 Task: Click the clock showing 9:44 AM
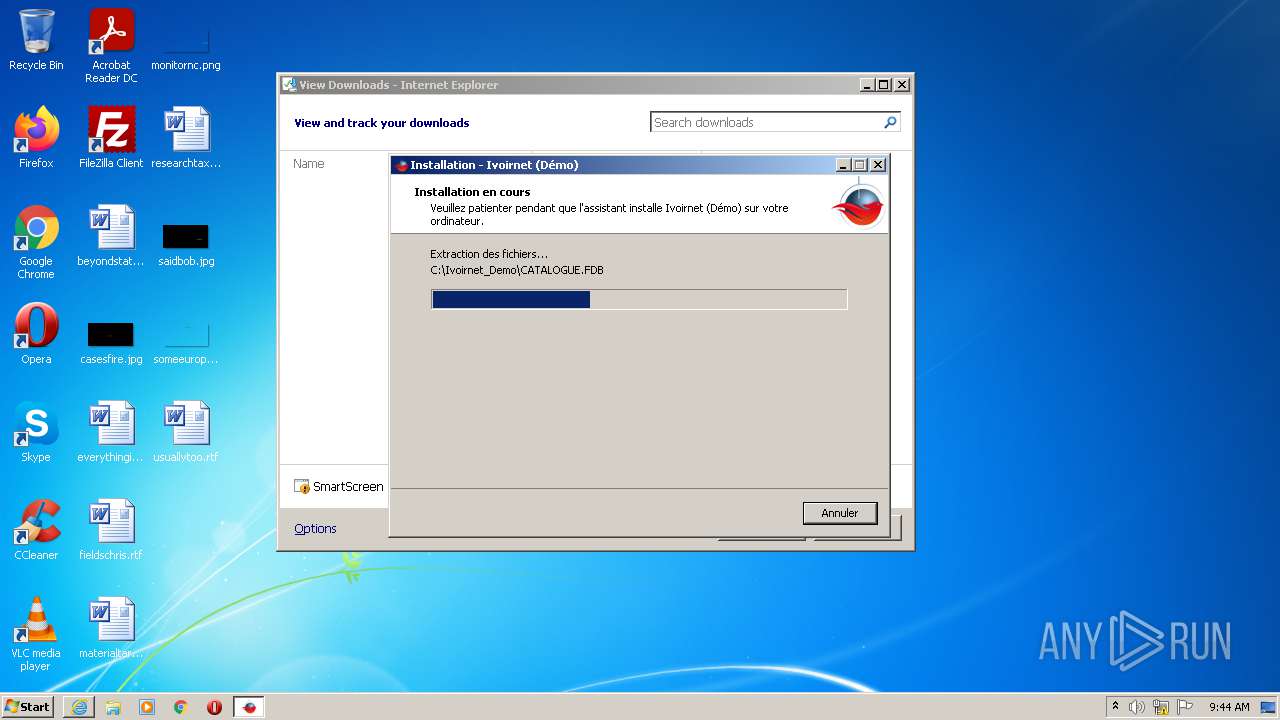pos(1229,707)
